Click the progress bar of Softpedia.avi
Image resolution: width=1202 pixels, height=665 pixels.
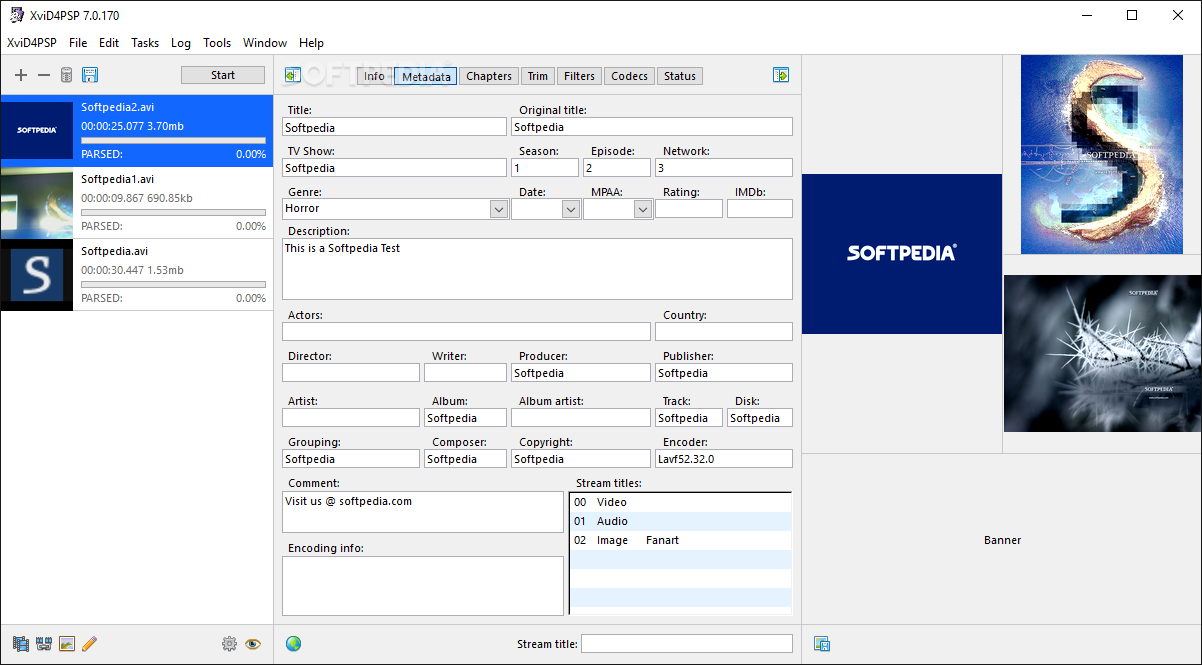pos(173,284)
